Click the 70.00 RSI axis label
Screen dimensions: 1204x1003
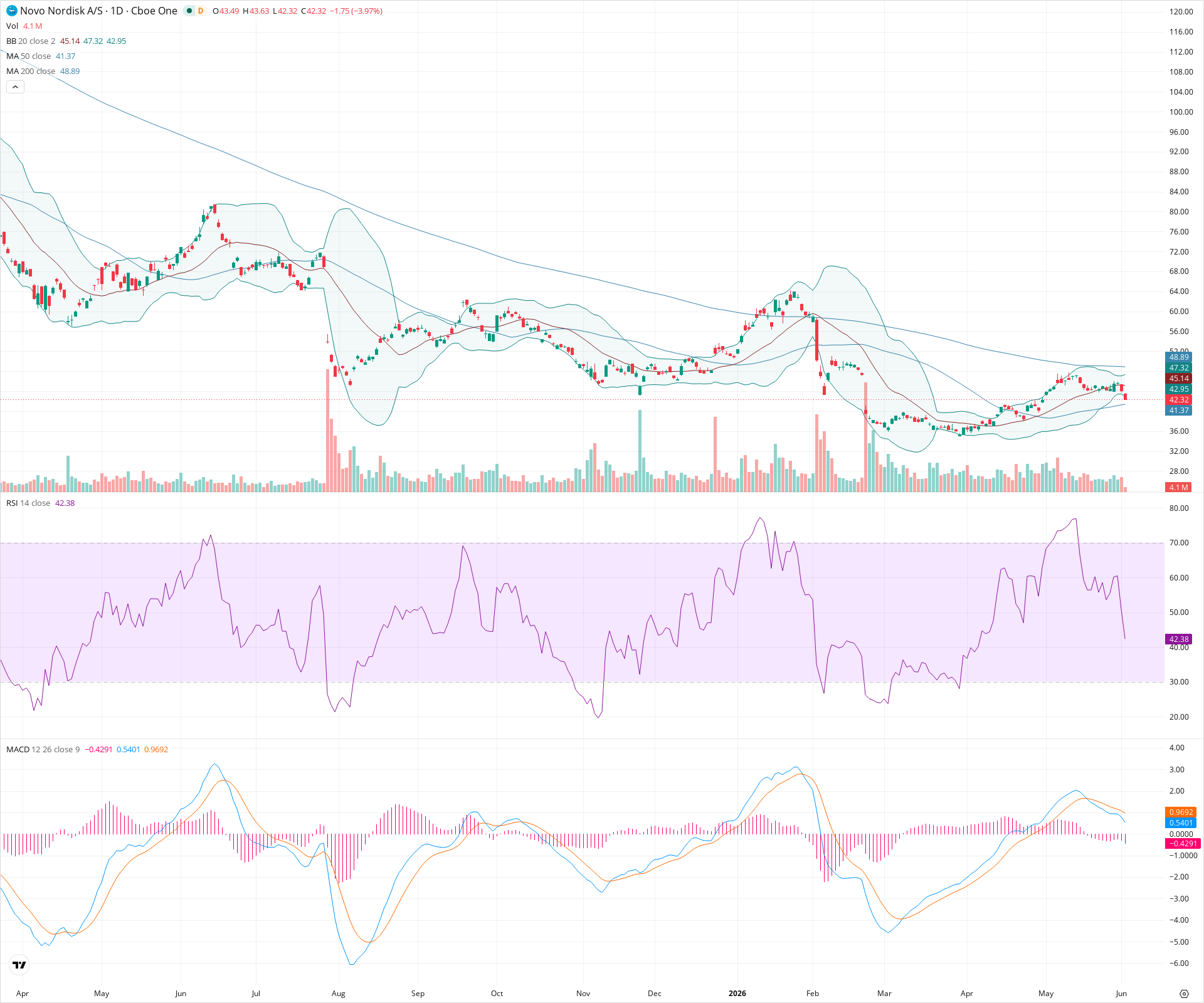1179,543
